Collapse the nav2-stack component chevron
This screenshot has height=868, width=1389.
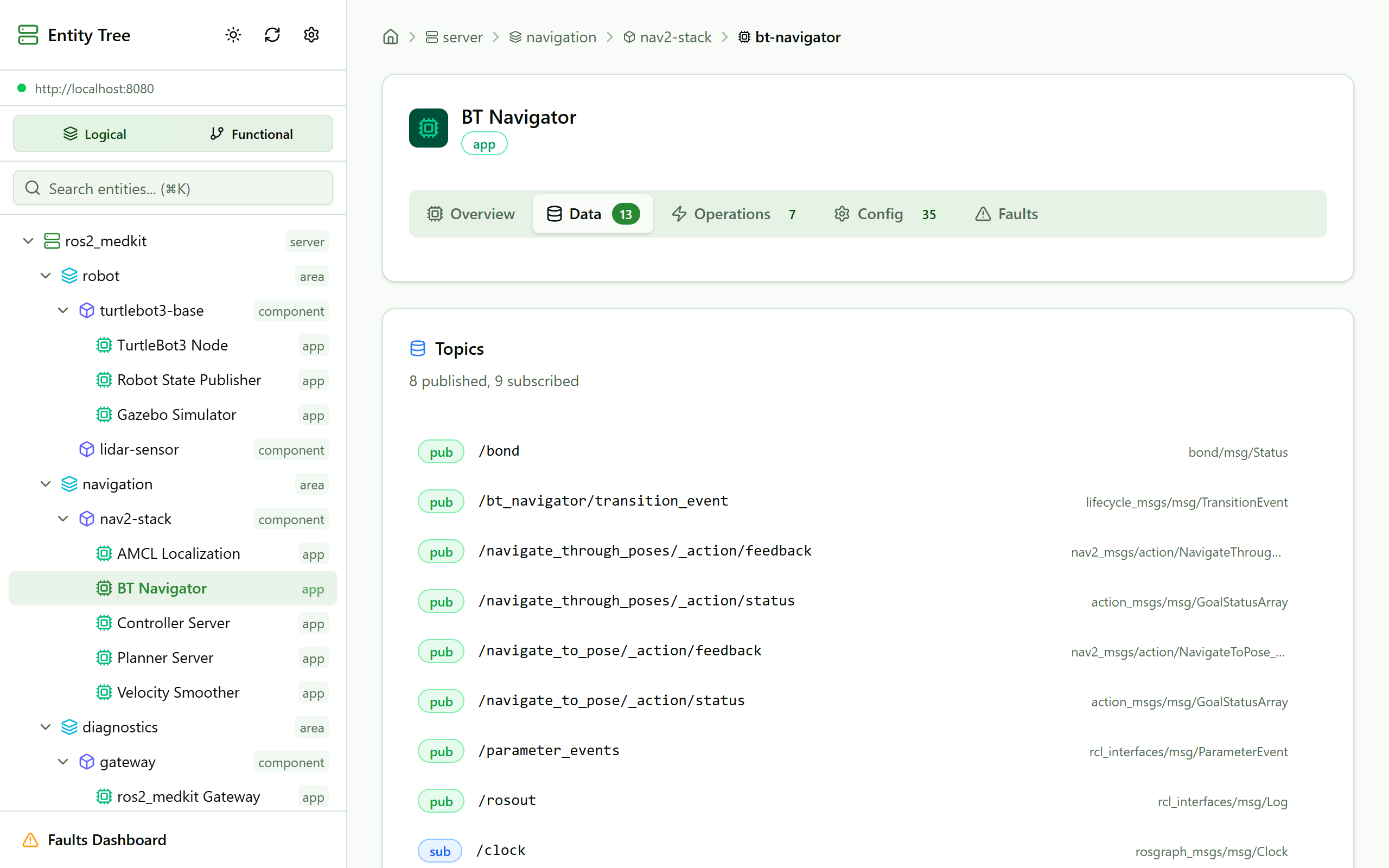pyautogui.click(x=63, y=519)
